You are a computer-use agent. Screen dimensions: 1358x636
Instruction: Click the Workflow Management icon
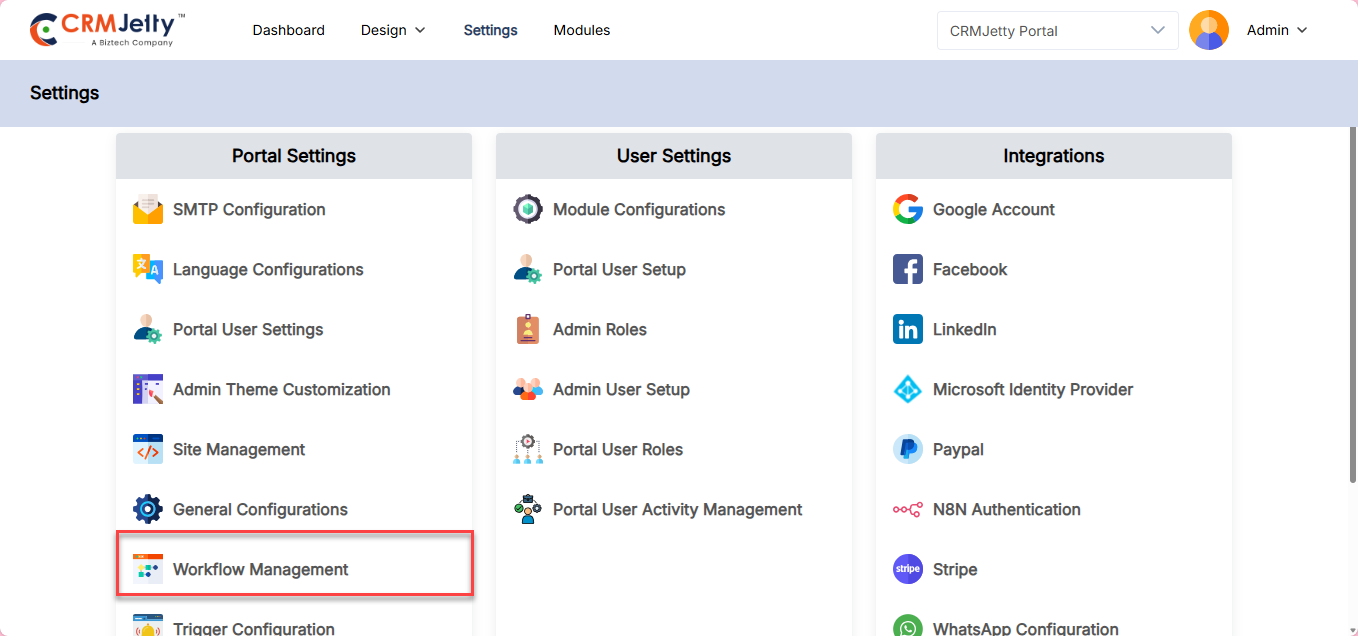point(148,570)
